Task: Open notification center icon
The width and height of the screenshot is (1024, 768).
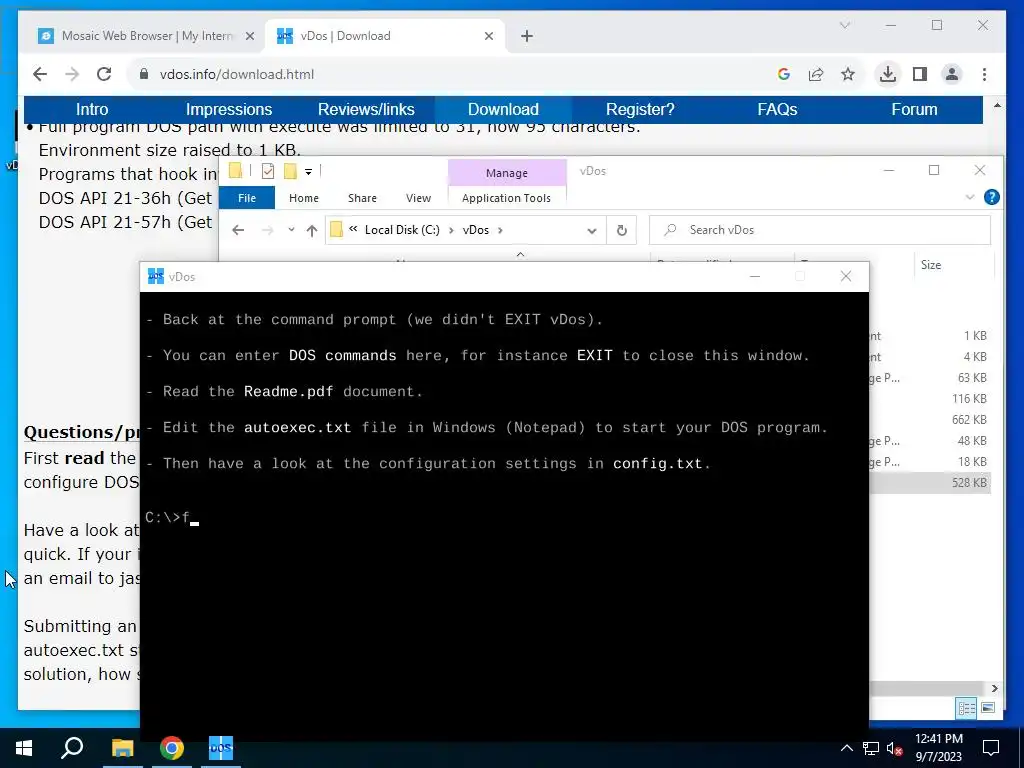Action: coord(991,748)
